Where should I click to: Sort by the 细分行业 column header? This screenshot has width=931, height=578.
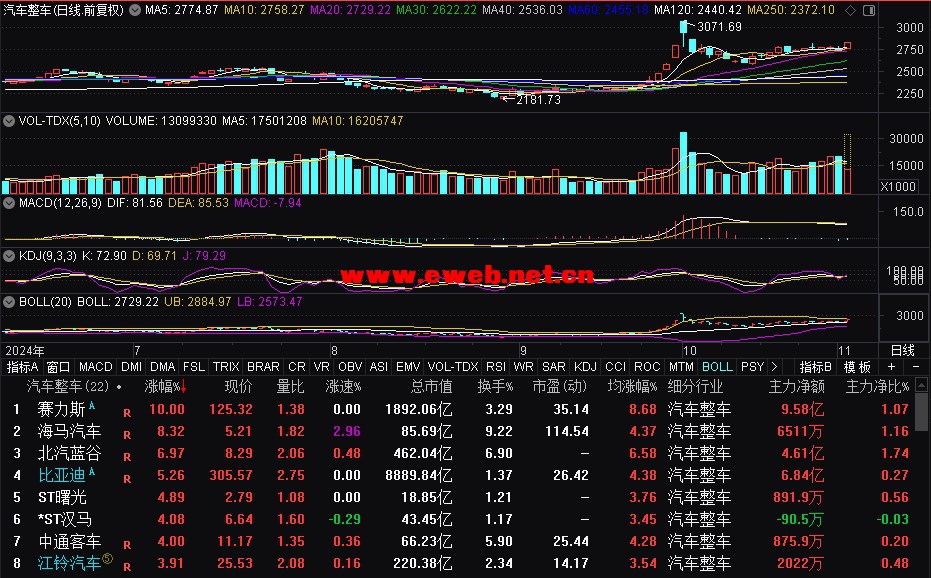(x=695, y=387)
